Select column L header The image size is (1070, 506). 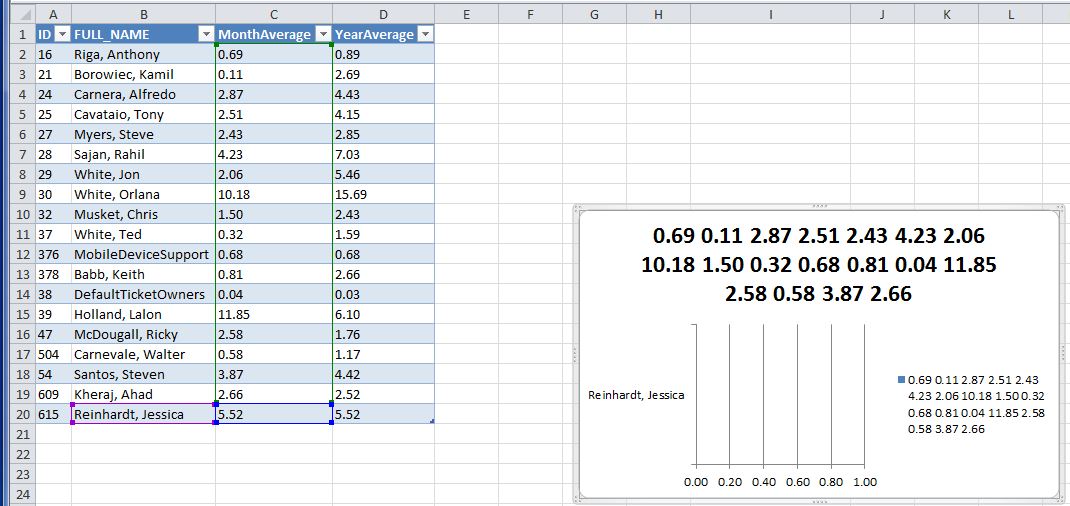[1011, 14]
